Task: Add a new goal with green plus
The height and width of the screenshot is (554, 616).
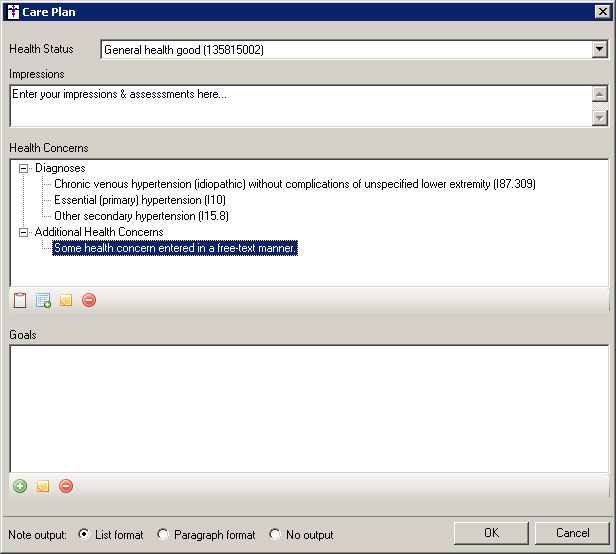Action: (20, 486)
